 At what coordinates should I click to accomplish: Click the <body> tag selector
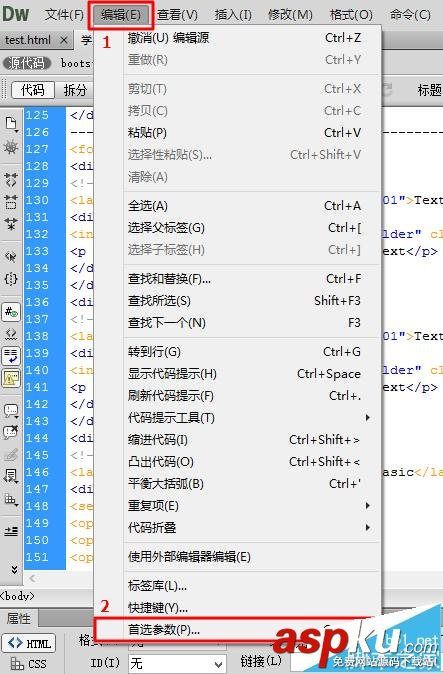click(x=17, y=596)
